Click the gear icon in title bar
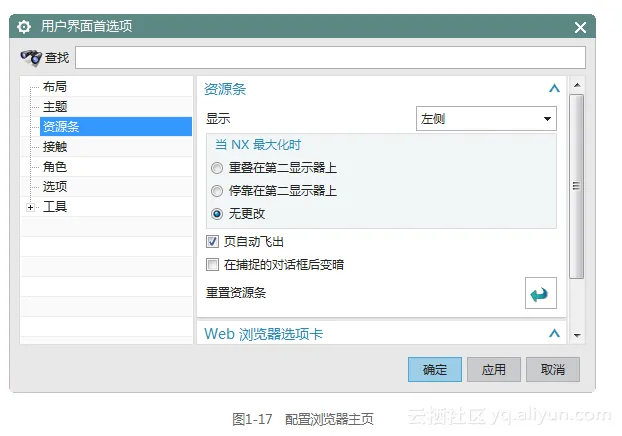This screenshot has height=436, width=622. 24,27
